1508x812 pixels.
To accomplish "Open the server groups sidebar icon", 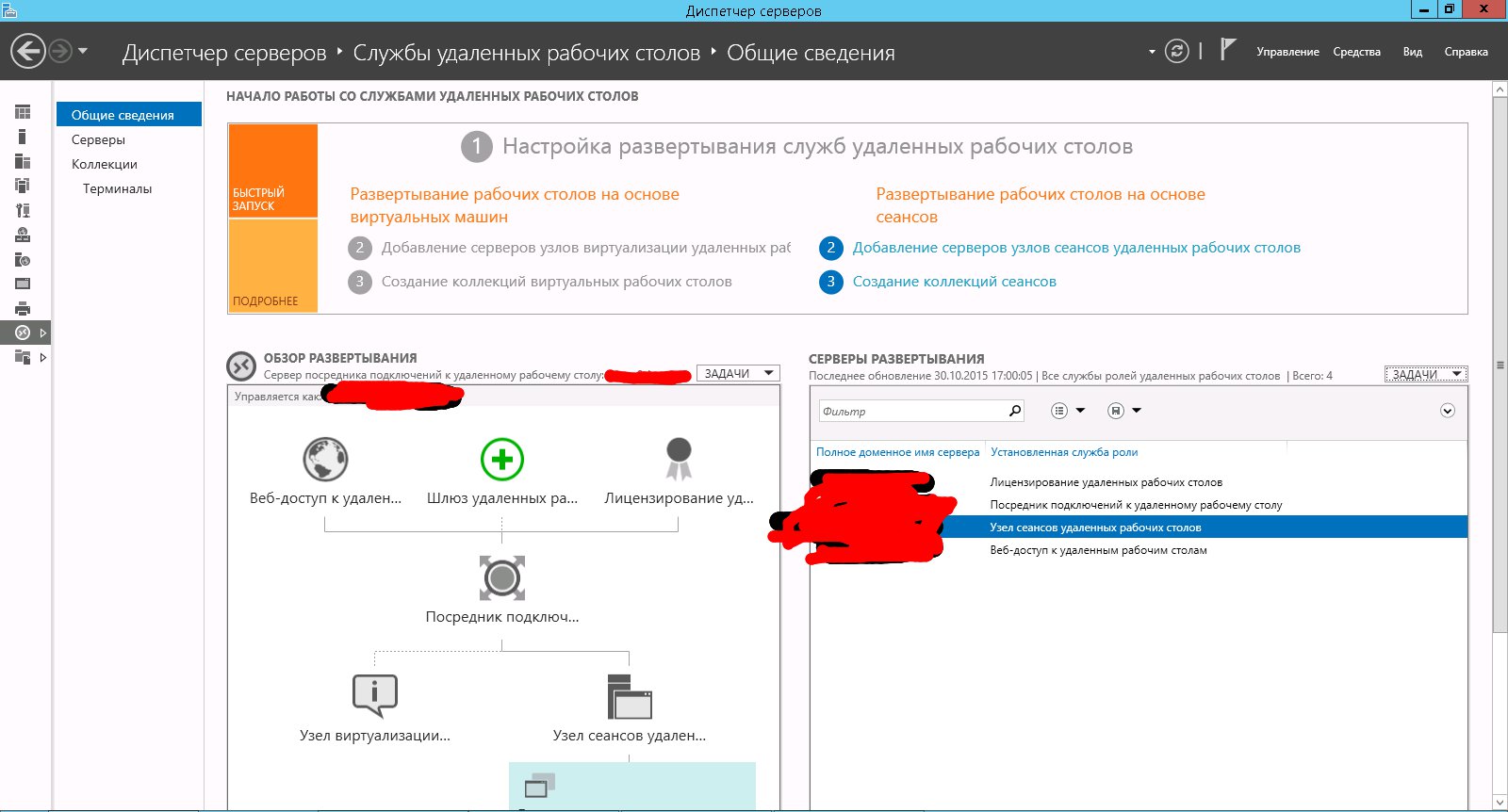I will point(23,186).
